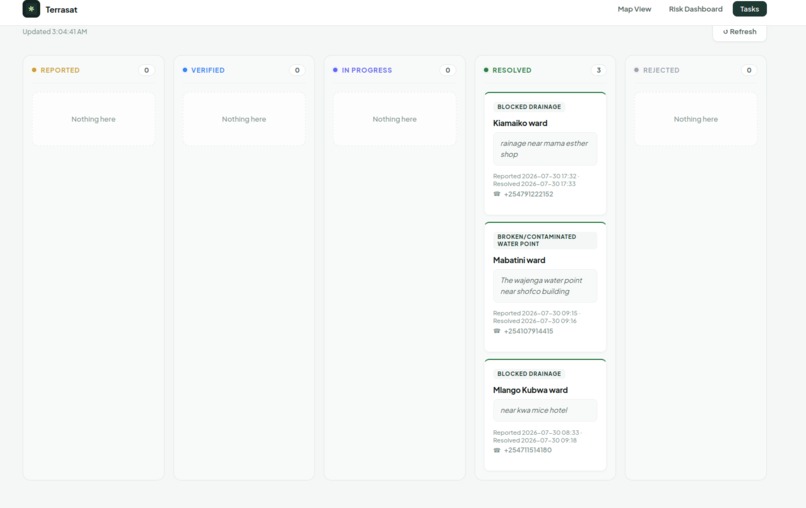This screenshot has width=806, height=508.
Task: Click the Broken/Contaminated Water Point tag
Action: click(x=545, y=240)
